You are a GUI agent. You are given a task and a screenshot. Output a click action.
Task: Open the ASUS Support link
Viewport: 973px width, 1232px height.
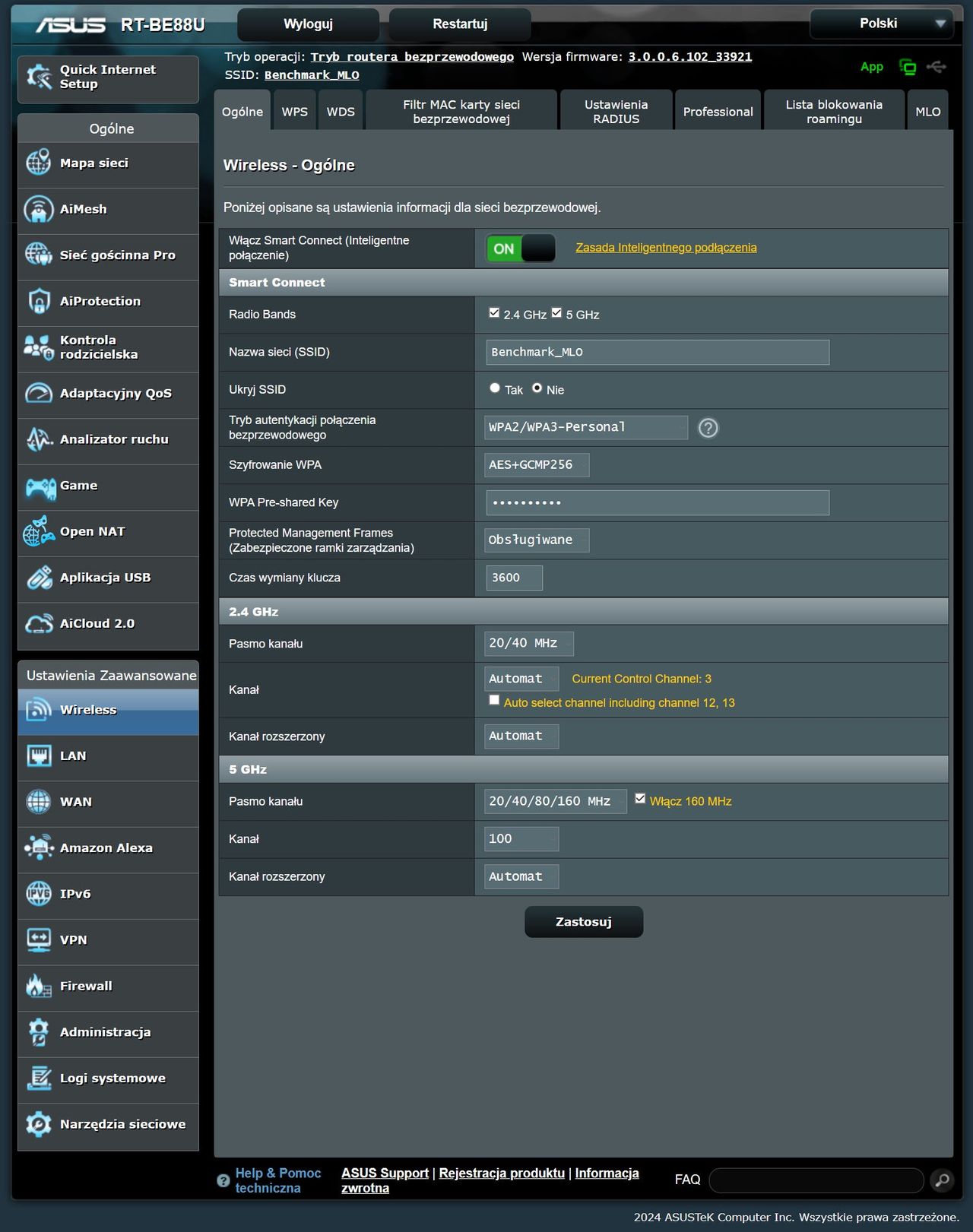[385, 1173]
